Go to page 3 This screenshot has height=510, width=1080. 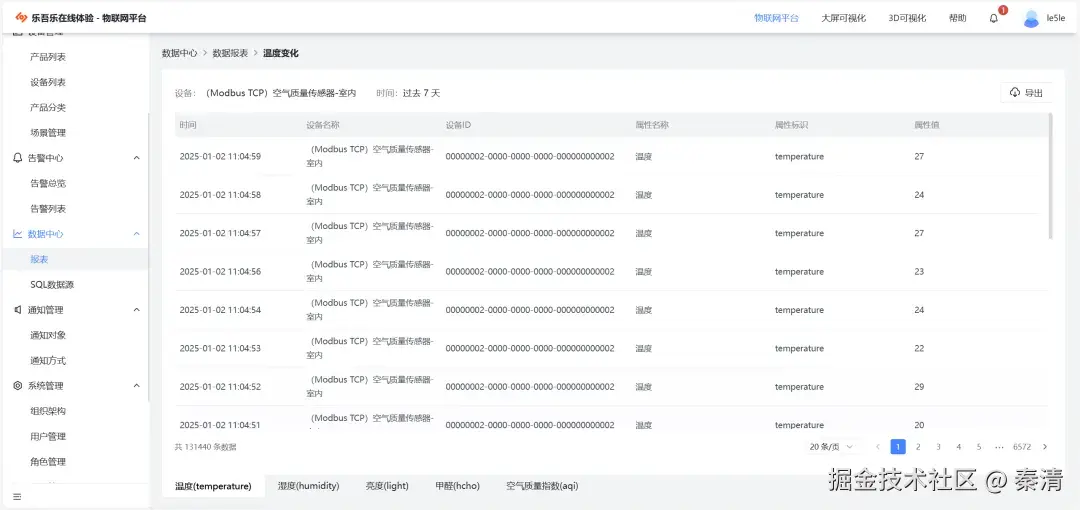pos(938,447)
